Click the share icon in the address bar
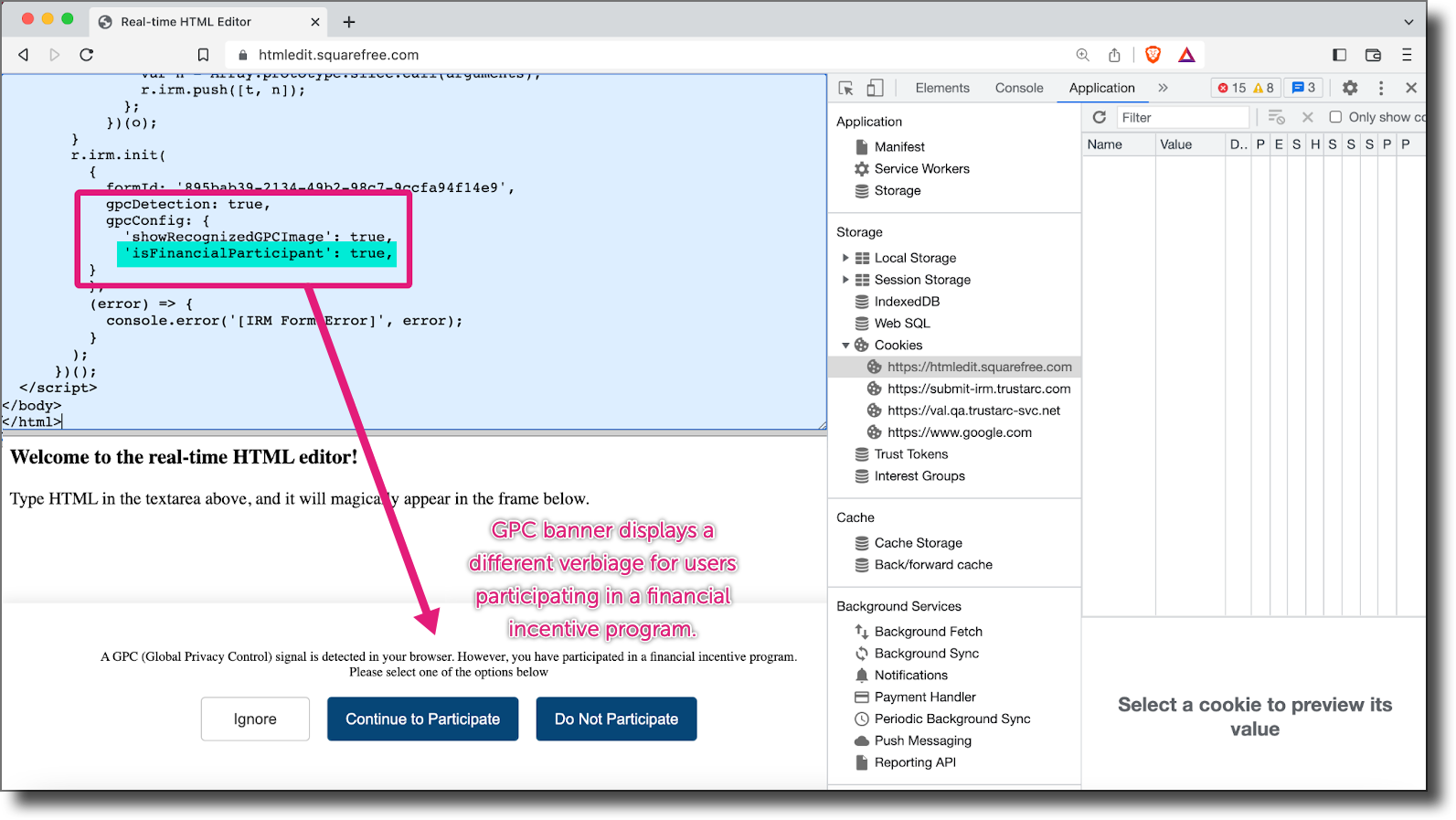The image size is (1456, 820). (x=1114, y=55)
